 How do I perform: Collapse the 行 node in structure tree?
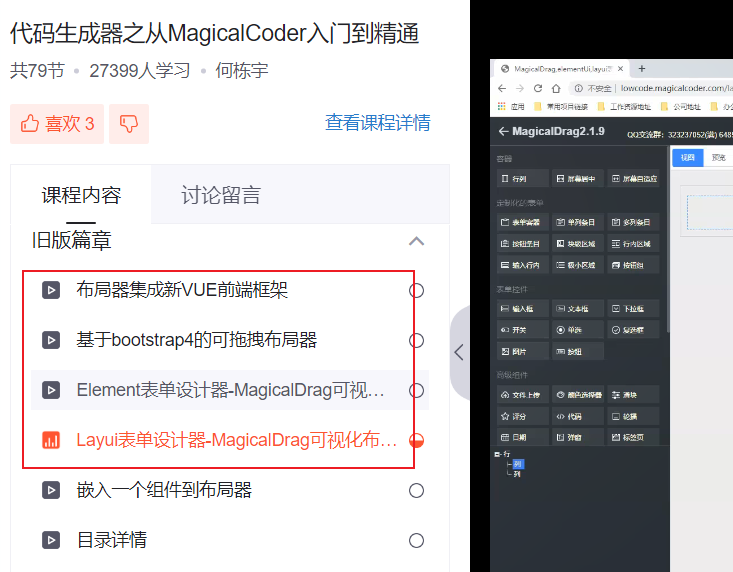pos(496,454)
